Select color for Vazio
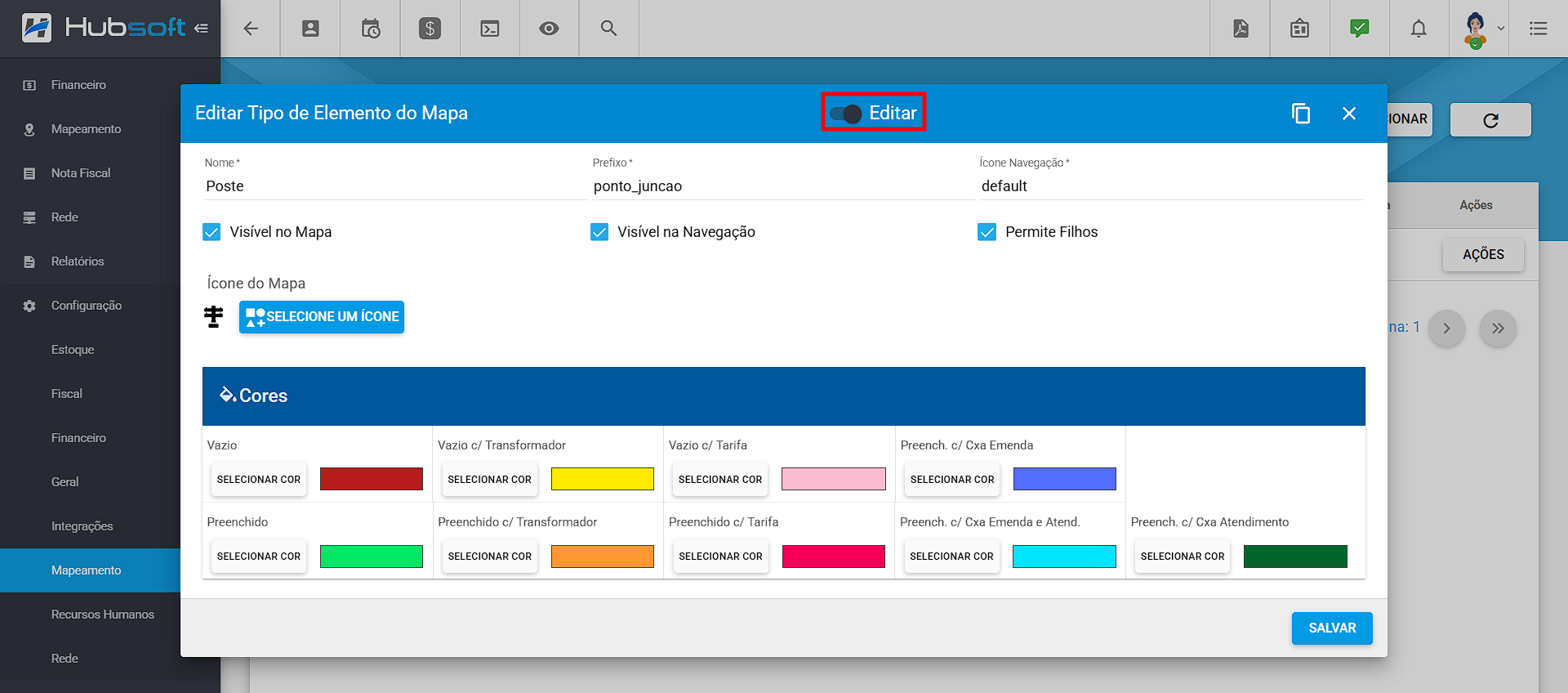Image resolution: width=1568 pixels, height=693 pixels. click(x=259, y=480)
